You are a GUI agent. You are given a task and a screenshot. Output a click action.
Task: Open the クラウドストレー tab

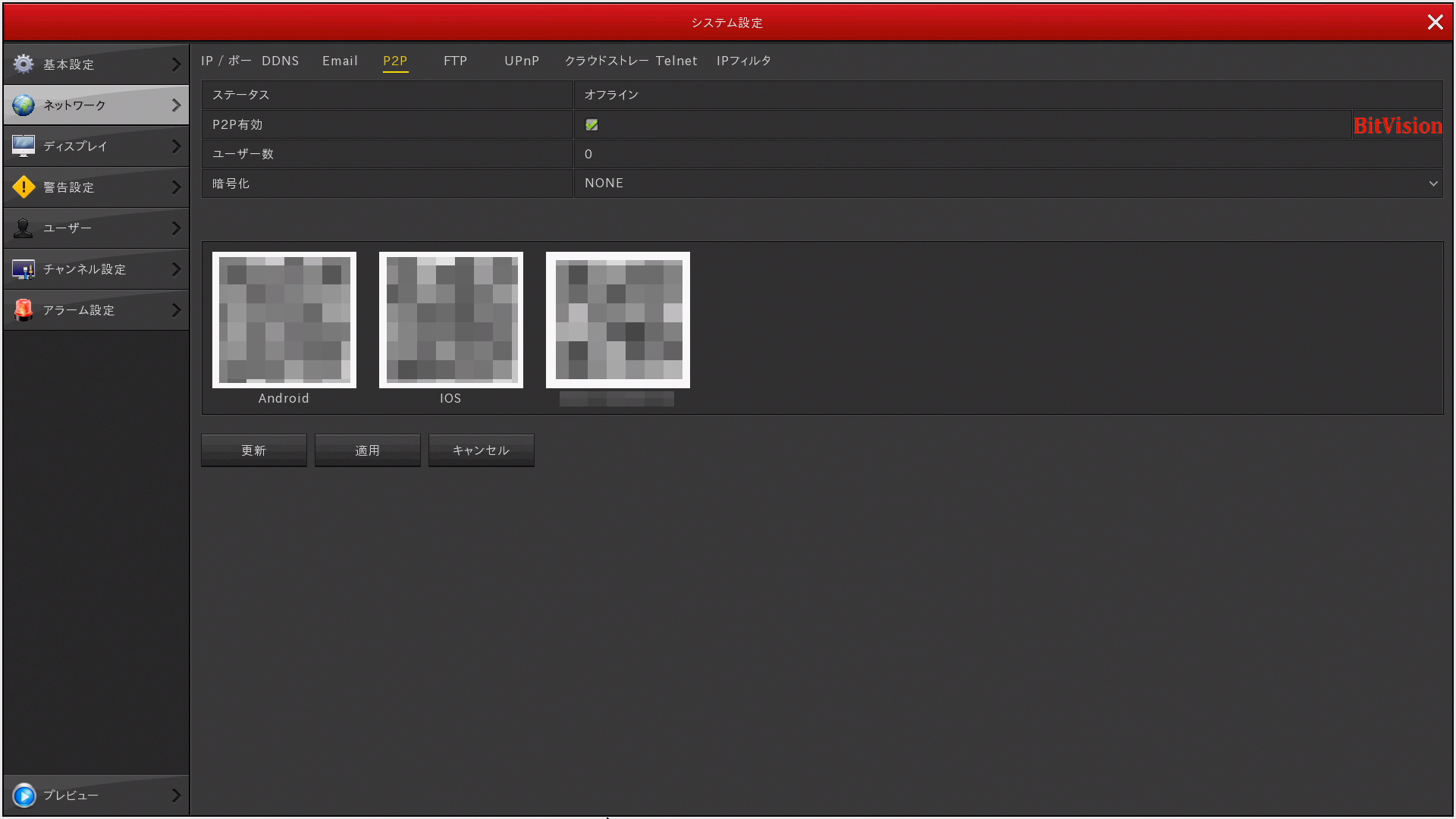[x=607, y=61]
